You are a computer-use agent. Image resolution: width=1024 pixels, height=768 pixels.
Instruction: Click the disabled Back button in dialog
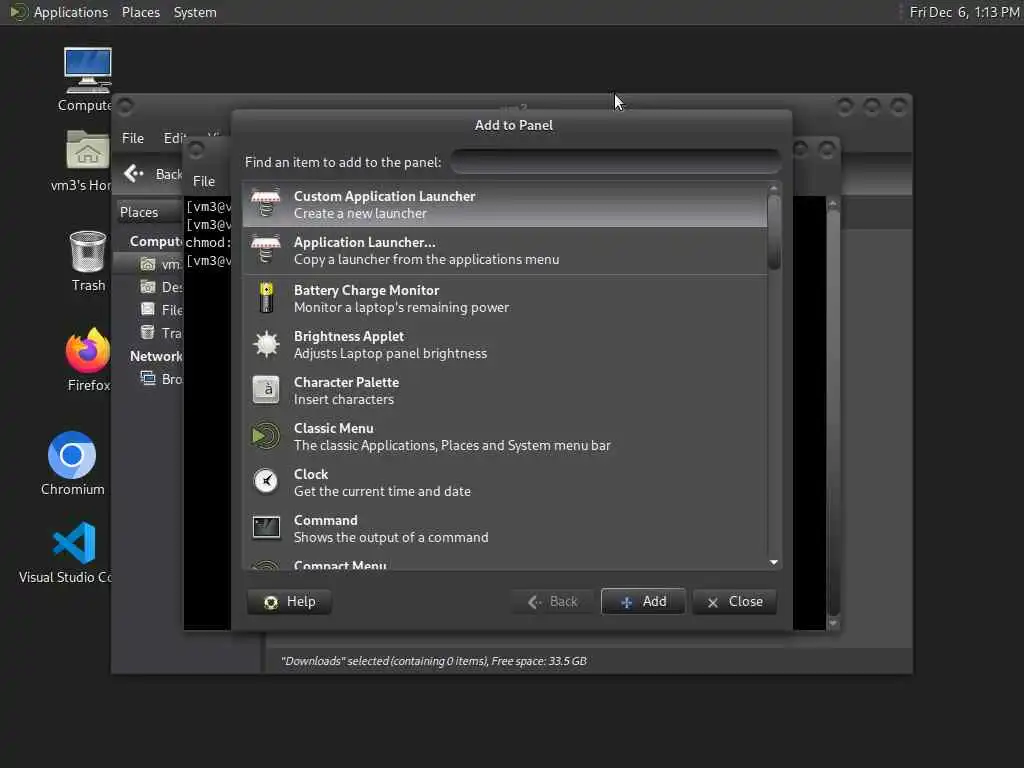pyautogui.click(x=552, y=601)
